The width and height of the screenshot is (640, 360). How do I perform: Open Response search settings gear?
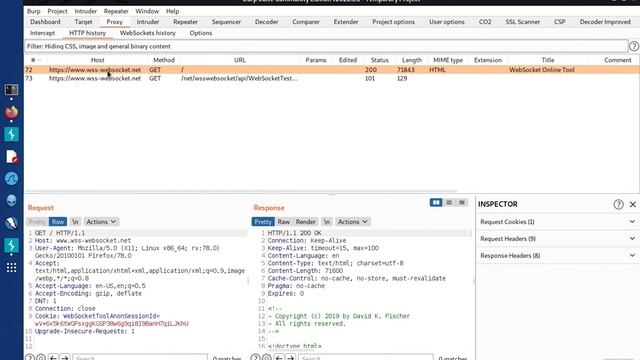pos(267,358)
